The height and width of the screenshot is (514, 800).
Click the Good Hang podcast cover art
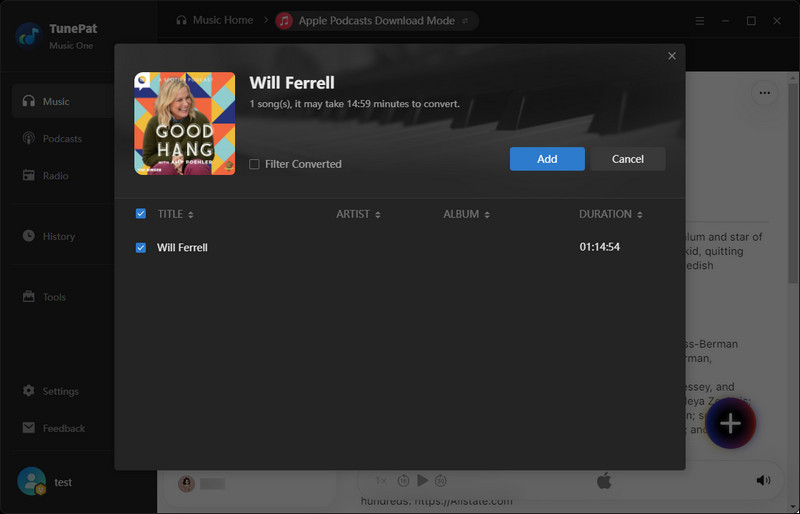point(185,123)
